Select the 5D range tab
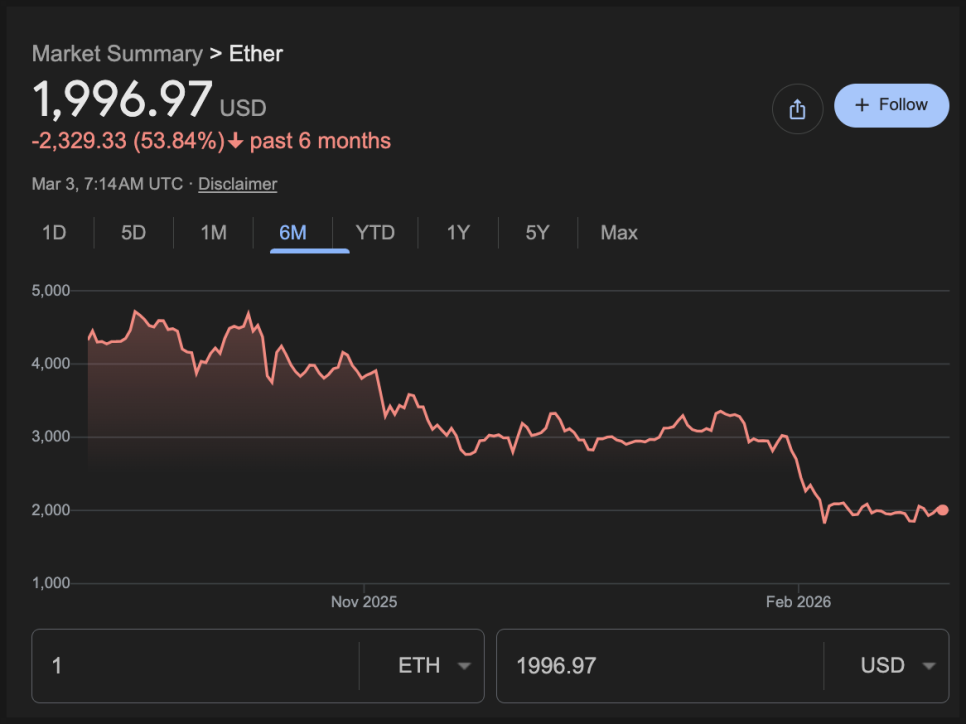Viewport: 966px width, 724px height. click(133, 233)
